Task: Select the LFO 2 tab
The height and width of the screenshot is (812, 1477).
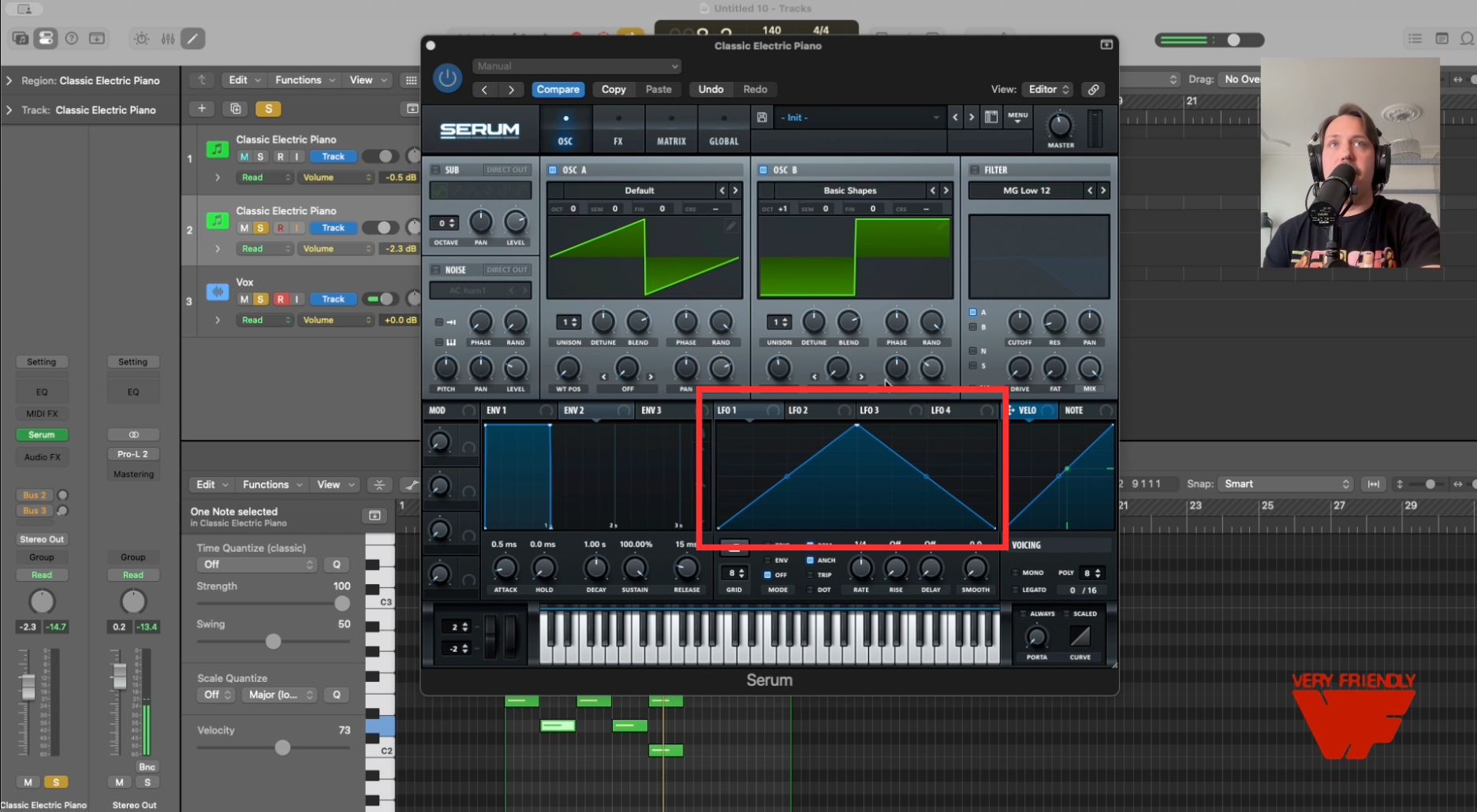Action: 800,410
